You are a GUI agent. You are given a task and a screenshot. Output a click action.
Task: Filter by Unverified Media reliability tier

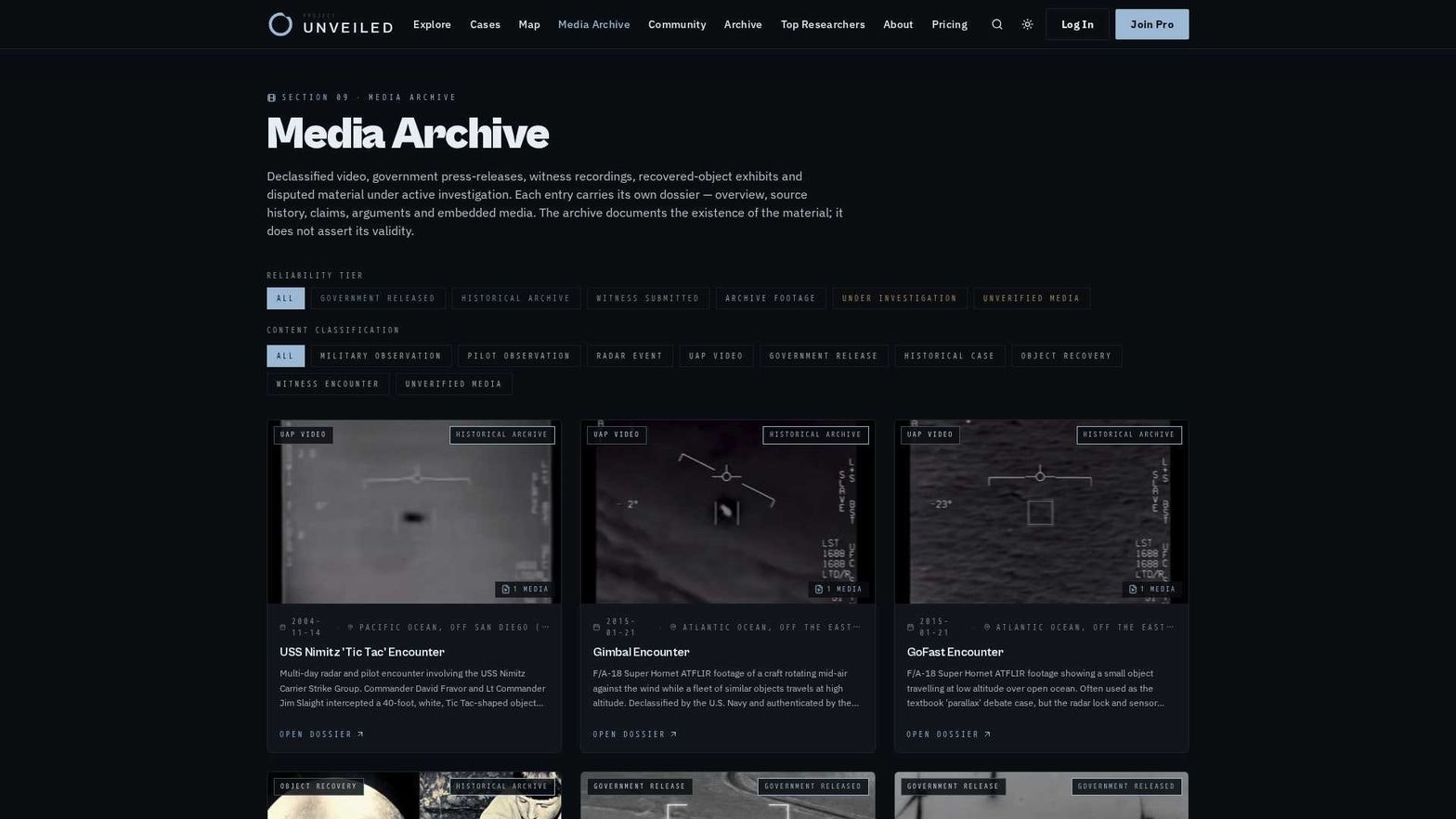click(x=1032, y=298)
